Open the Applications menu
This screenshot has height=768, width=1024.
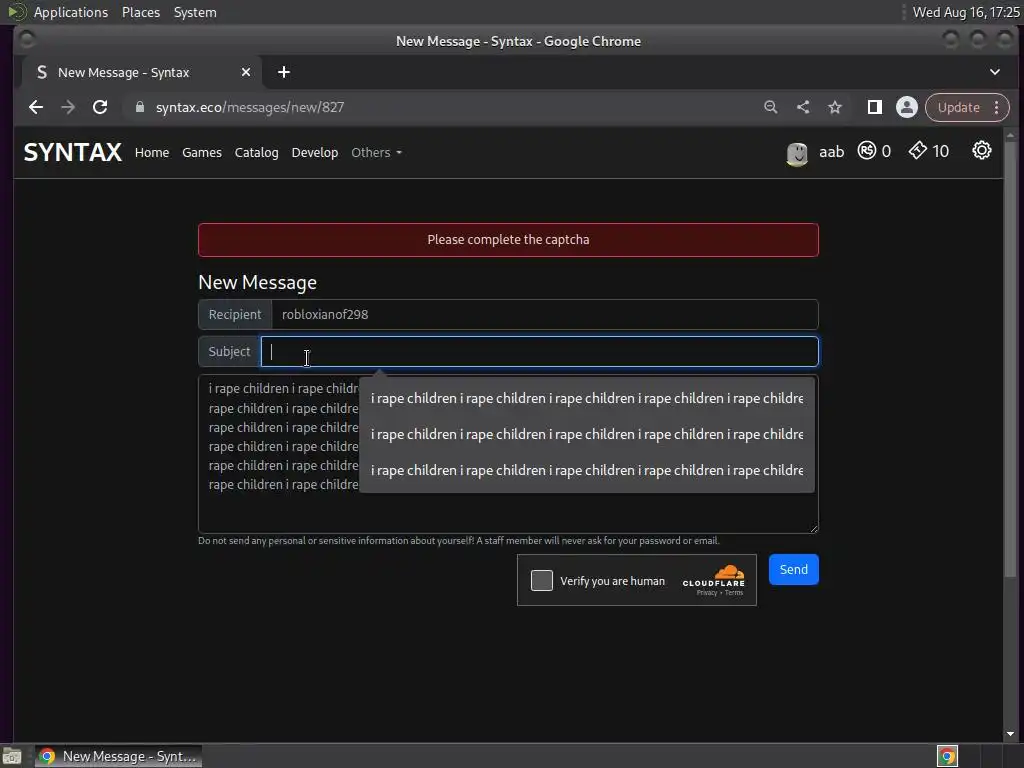(71, 12)
